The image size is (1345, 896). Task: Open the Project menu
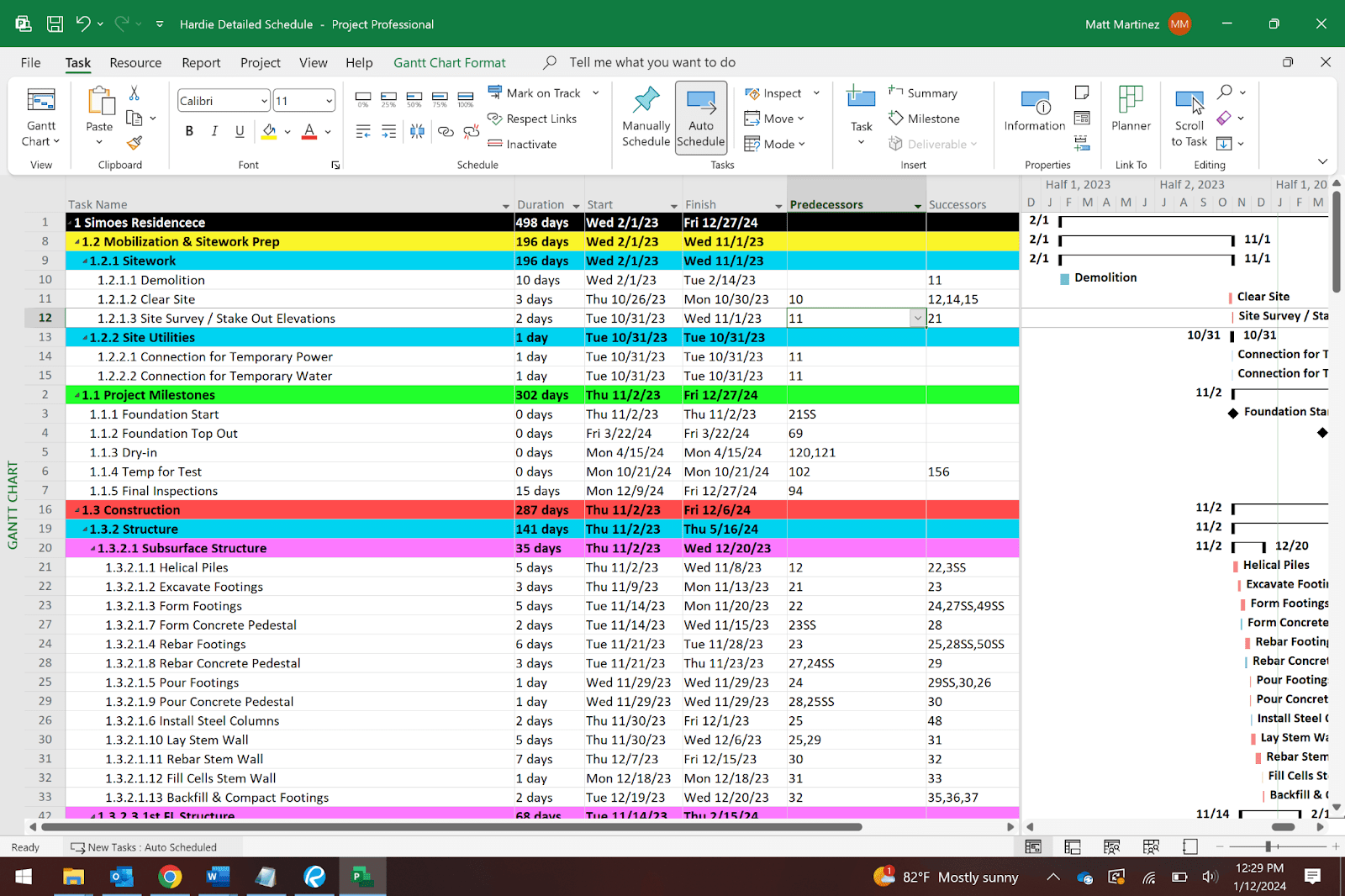(x=260, y=62)
